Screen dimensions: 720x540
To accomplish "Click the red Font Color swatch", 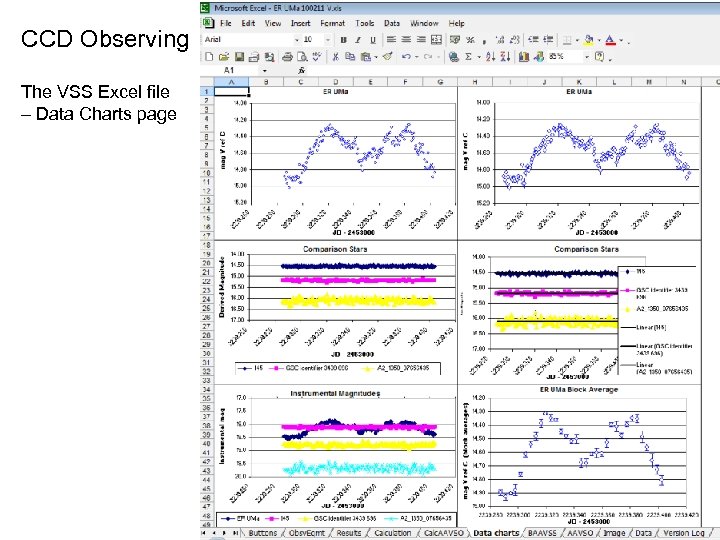I will pos(610,40).
